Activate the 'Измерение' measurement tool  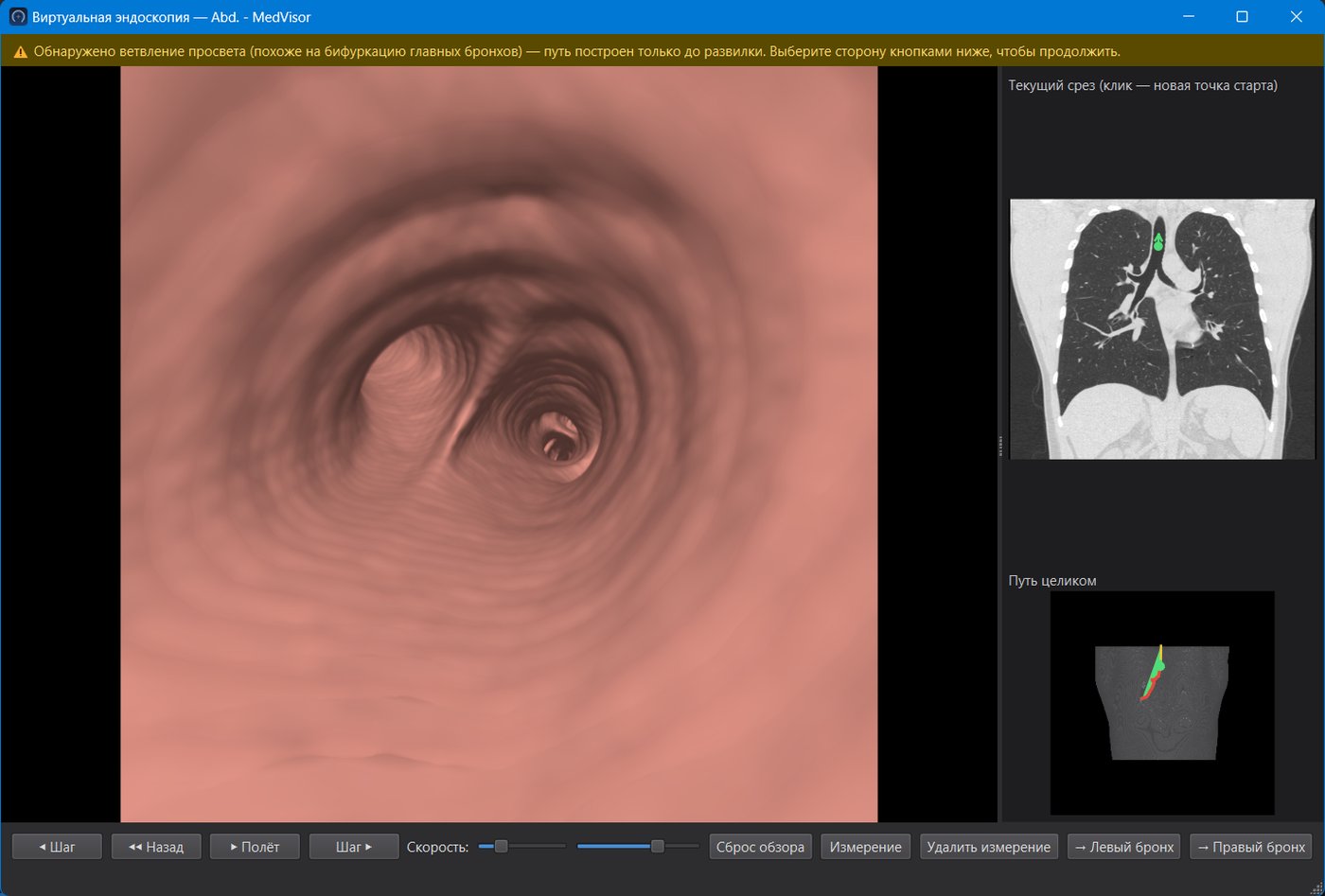(865, 847)
